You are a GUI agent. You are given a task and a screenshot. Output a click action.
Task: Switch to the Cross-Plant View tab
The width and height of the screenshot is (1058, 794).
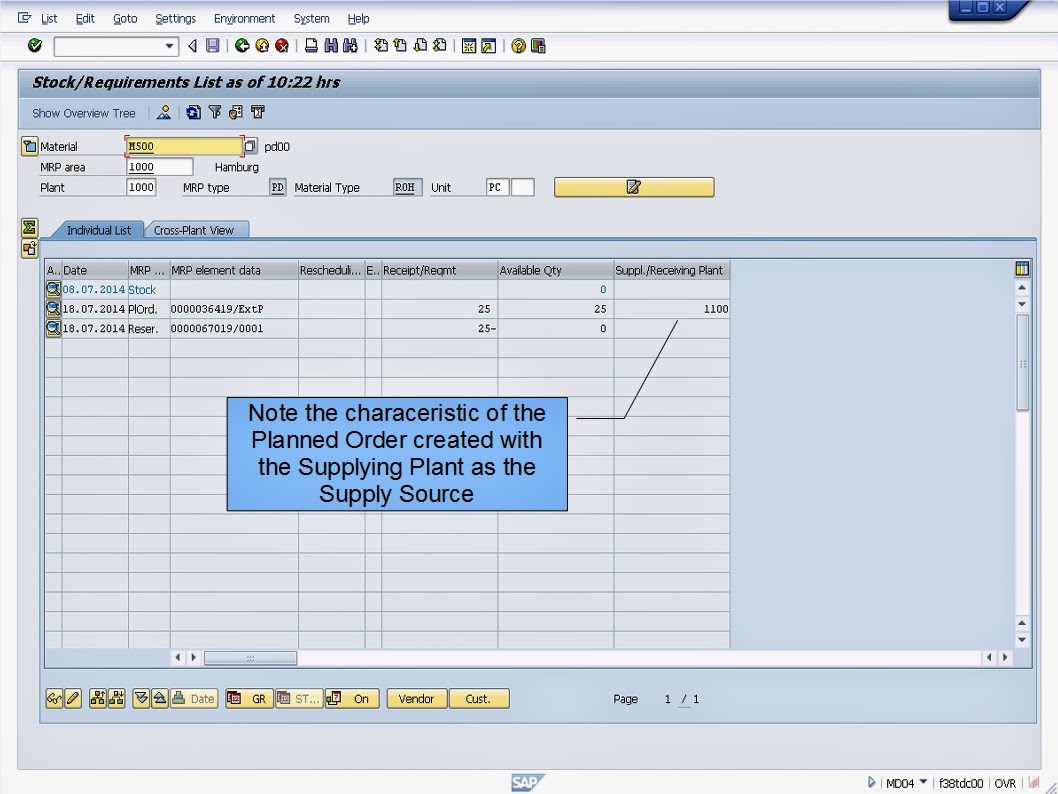pos(197,229)
